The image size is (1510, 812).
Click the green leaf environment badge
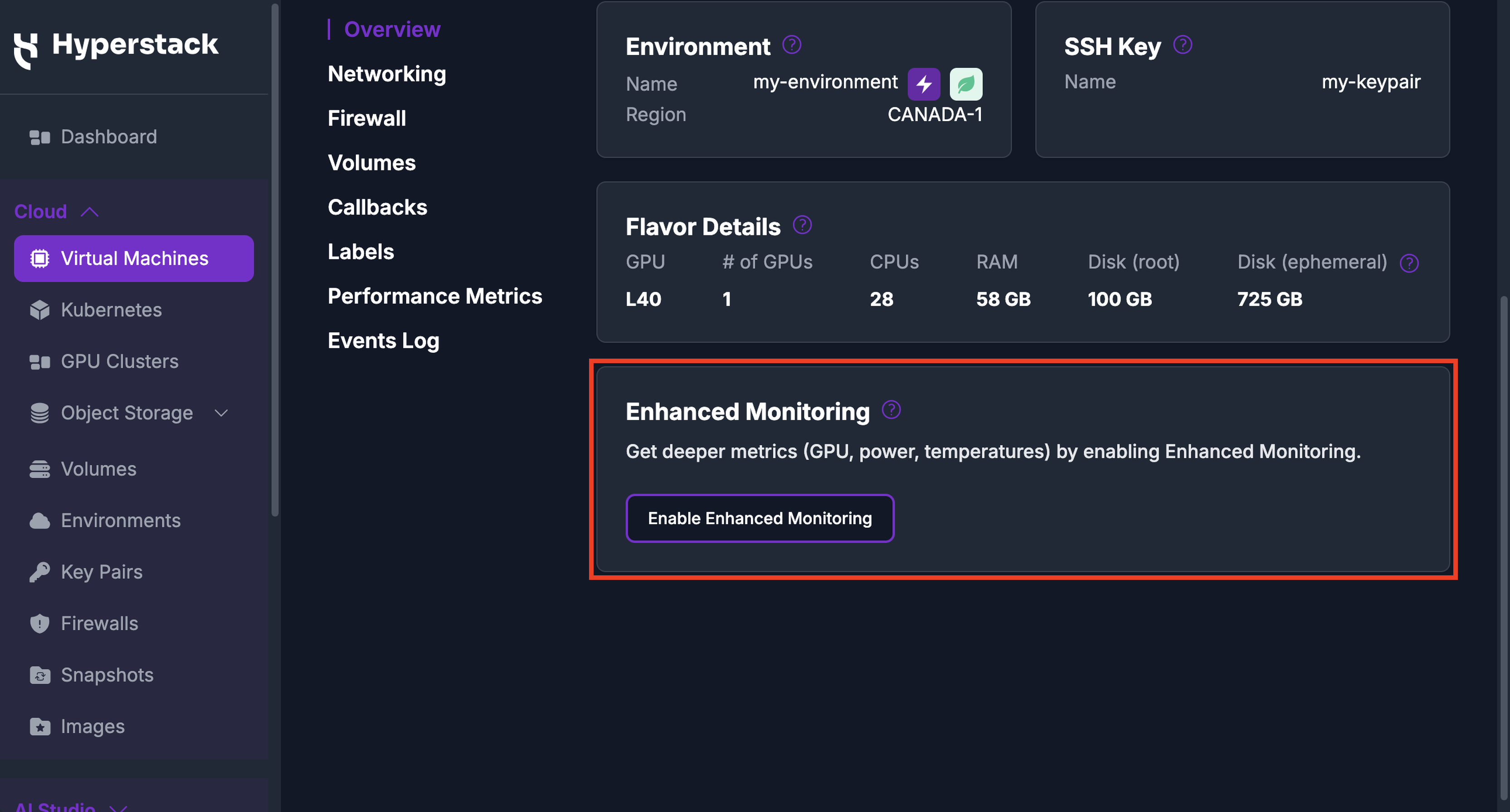[966, 84]
